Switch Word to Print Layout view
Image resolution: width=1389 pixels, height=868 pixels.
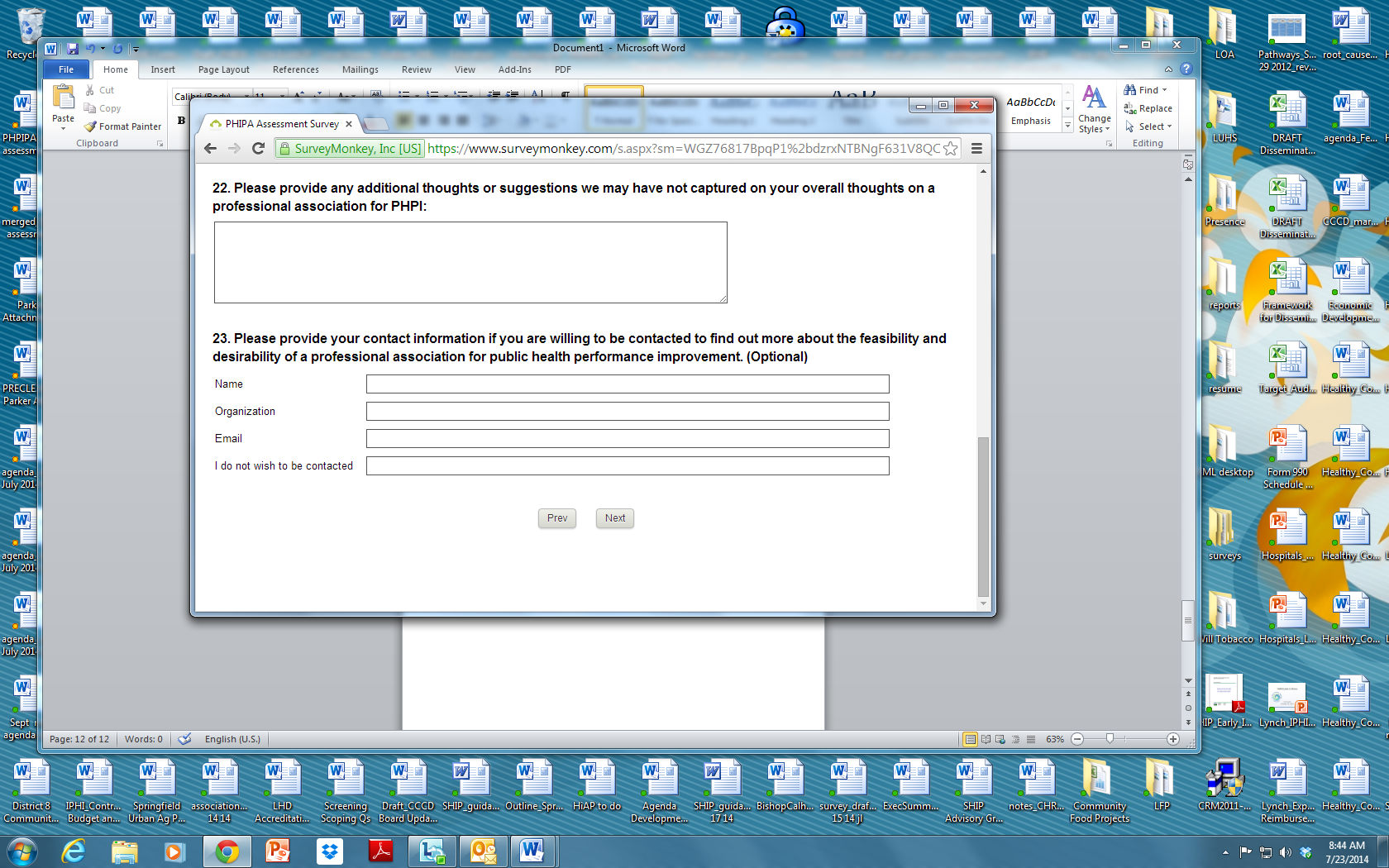click(x=970, y=739)
